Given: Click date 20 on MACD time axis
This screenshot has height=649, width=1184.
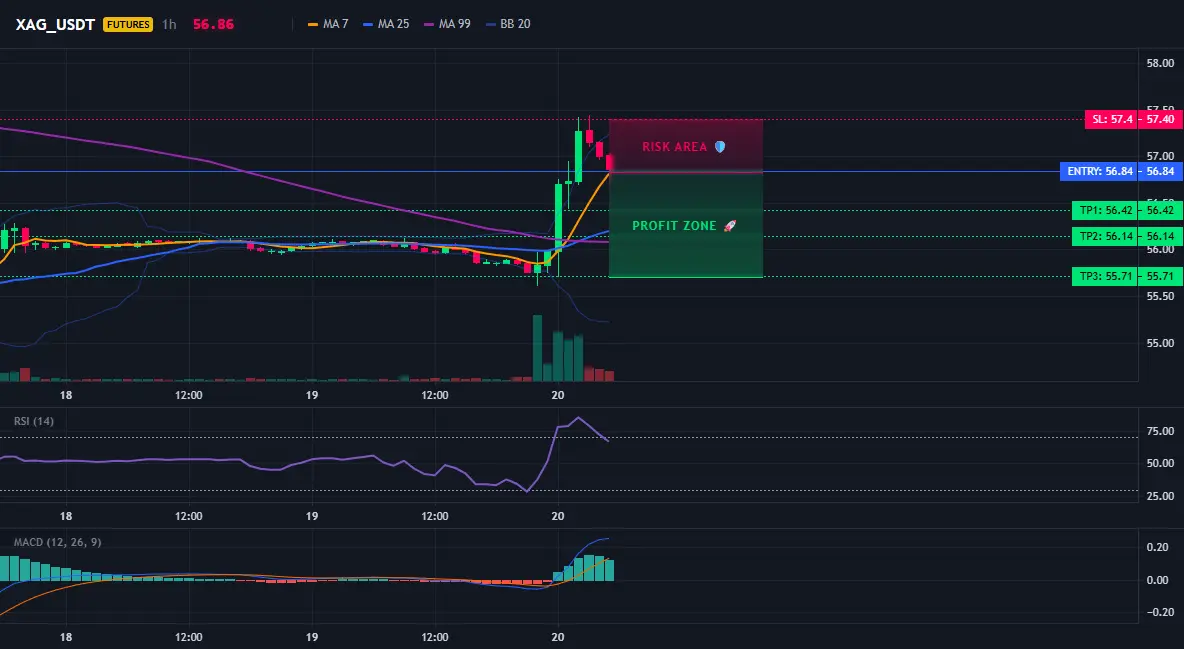Looking at the screenshot, I should pyautogui.click(x=558, y=637).
